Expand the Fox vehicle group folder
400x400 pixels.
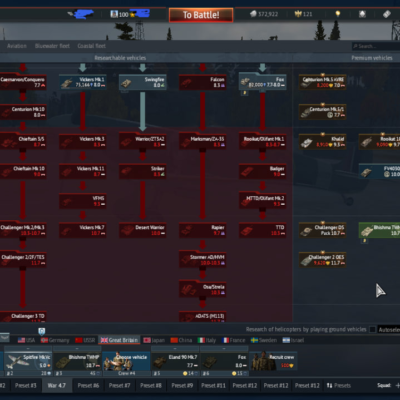point(263,82)
